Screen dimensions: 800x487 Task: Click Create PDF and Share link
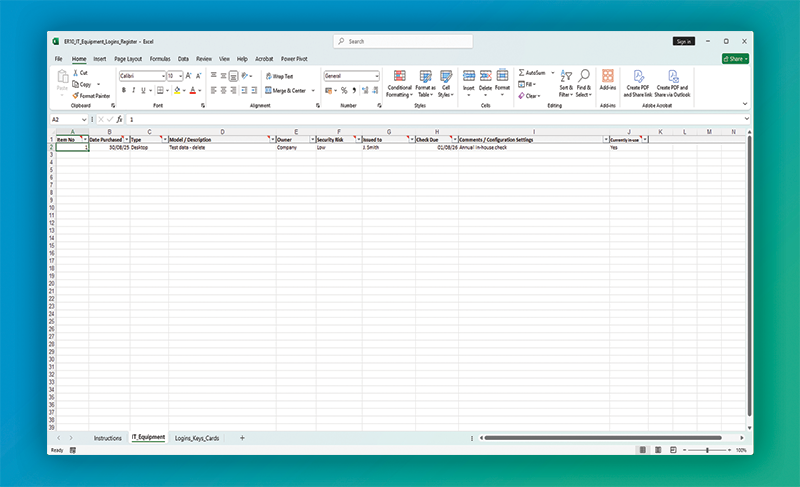(x=636, y=82)
